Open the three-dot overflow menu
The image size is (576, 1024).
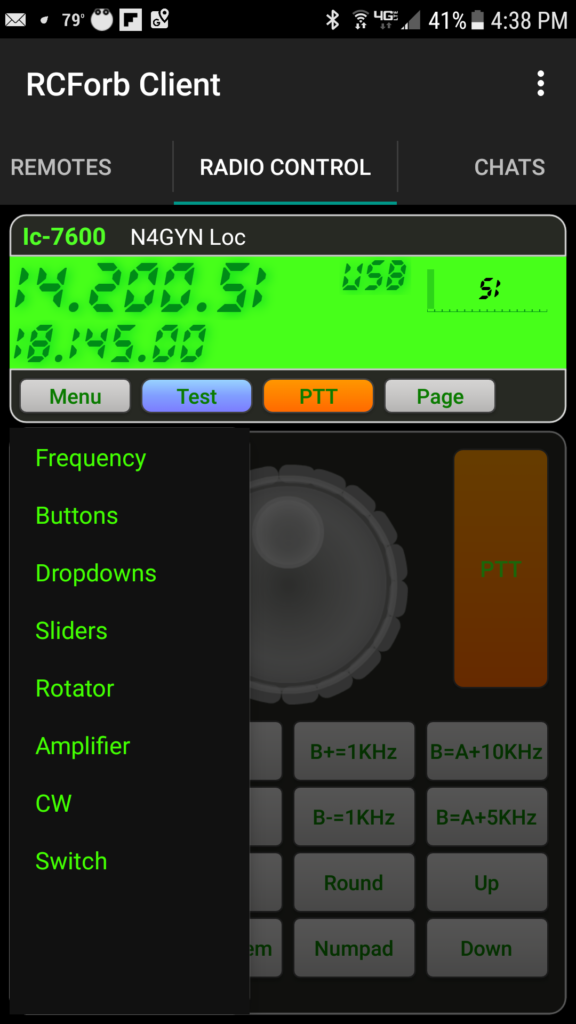tap(540, 84)
